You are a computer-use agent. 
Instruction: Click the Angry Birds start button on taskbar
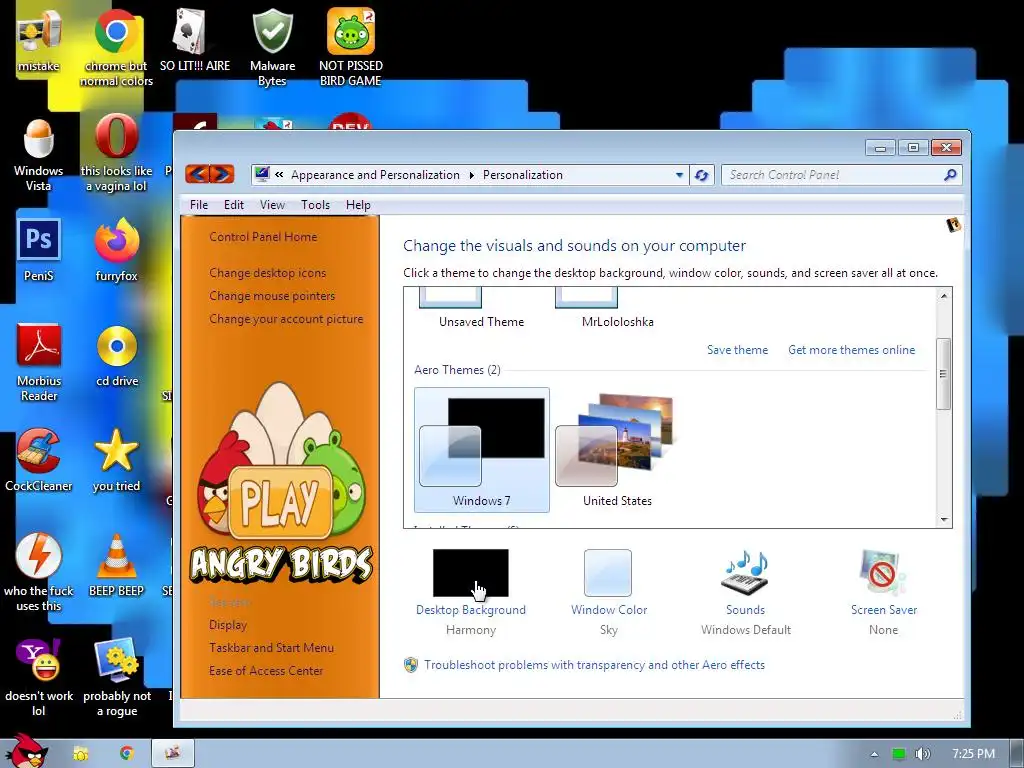tap(26, 751)
